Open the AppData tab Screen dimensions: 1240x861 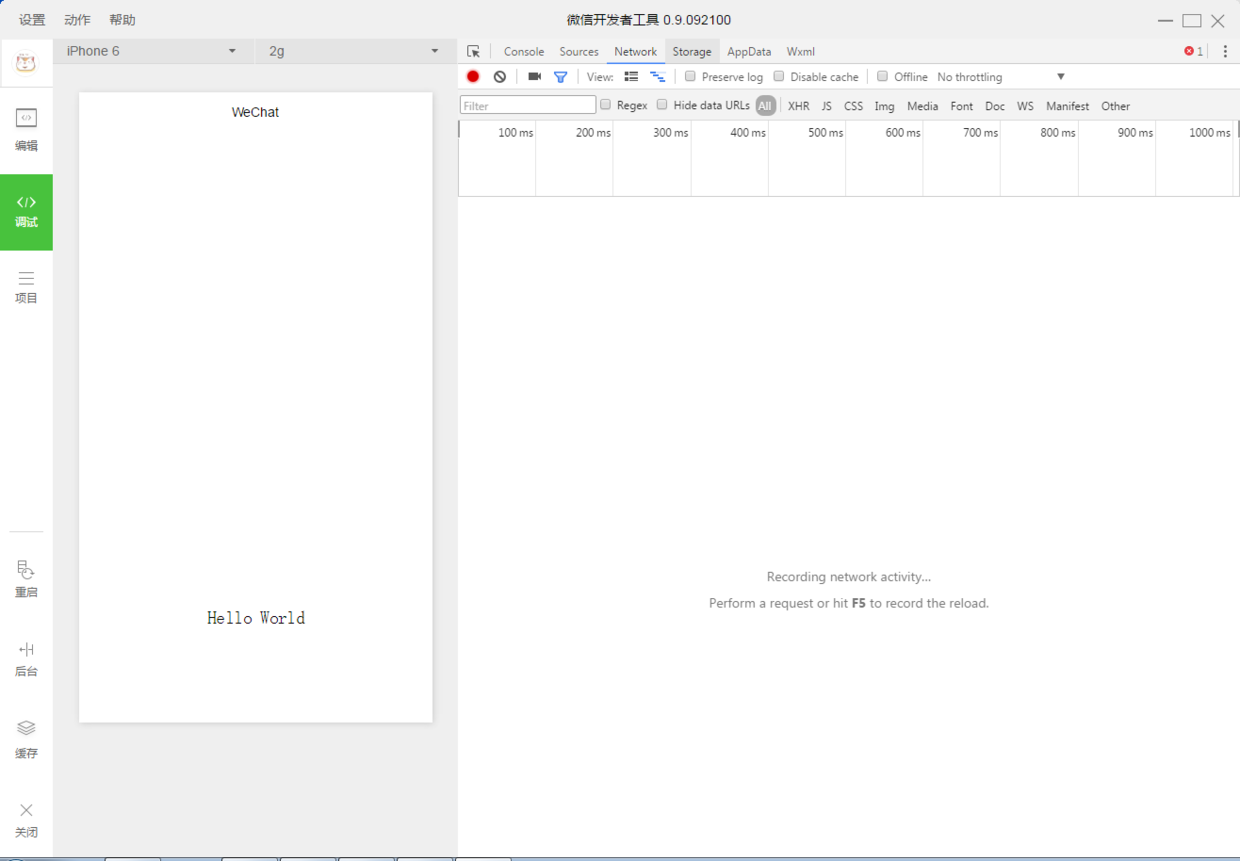coord(749,51)
